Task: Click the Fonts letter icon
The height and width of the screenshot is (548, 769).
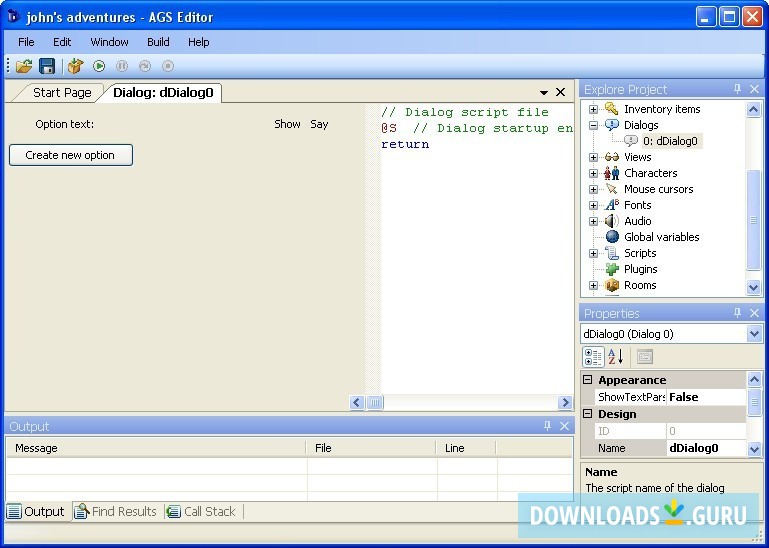Action: tap(612, 205)
